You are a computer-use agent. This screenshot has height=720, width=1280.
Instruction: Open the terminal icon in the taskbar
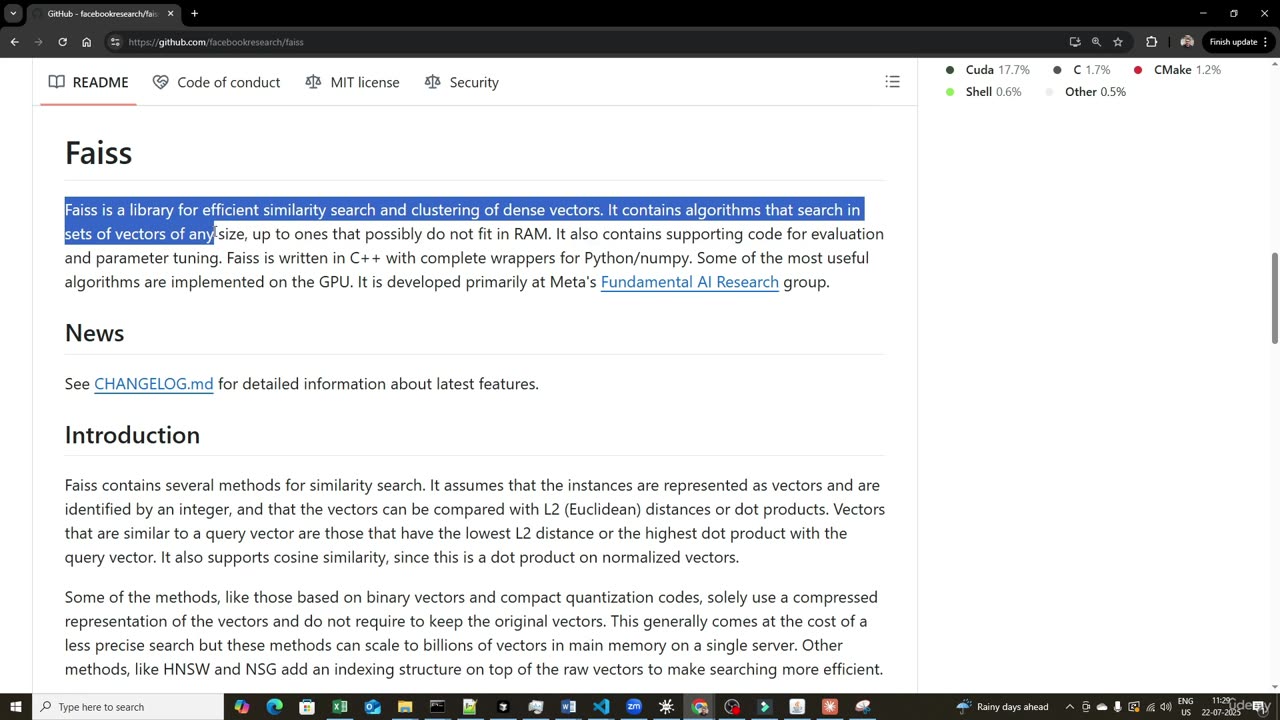click(437, 707)
